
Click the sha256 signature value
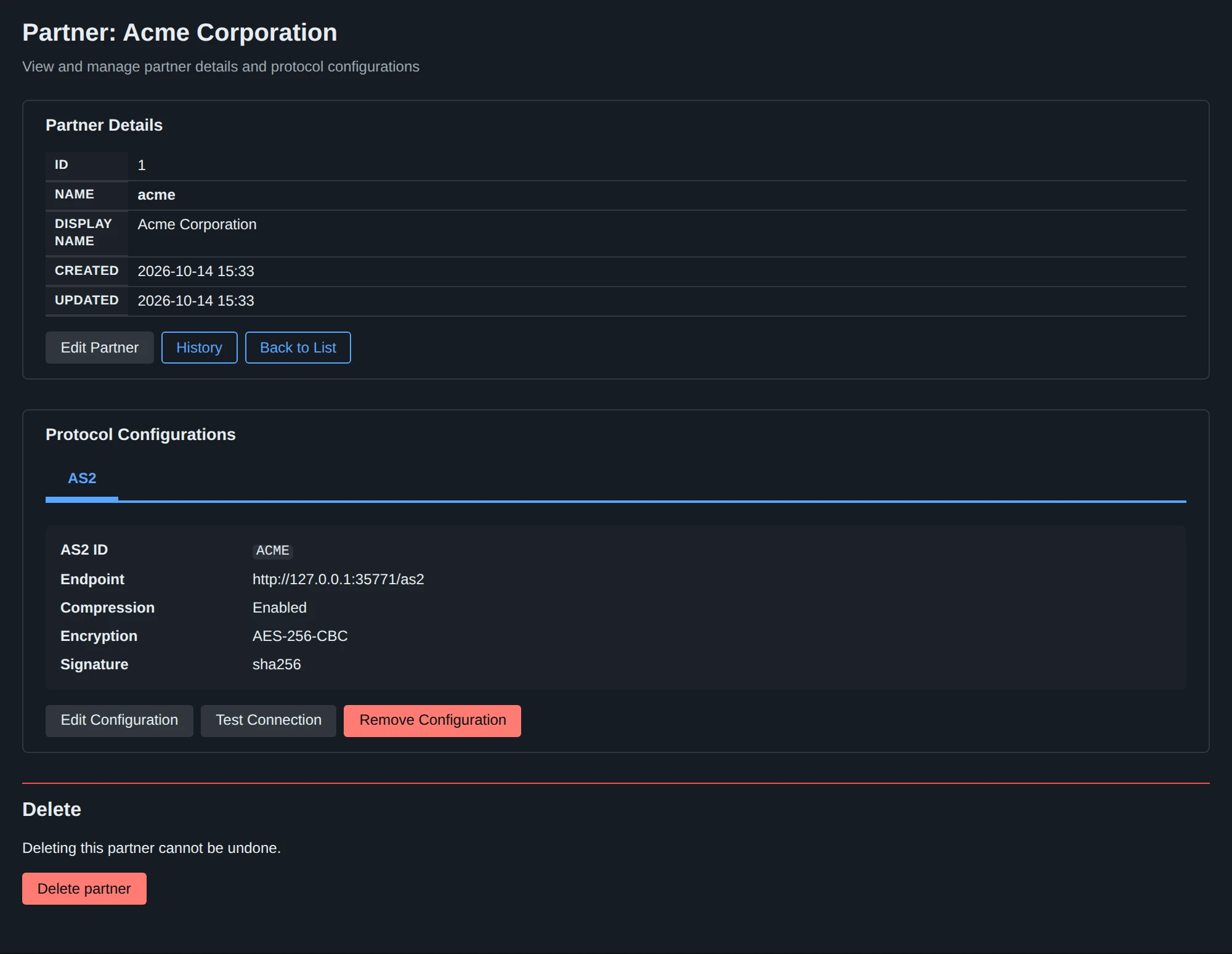tap(277, 664)
